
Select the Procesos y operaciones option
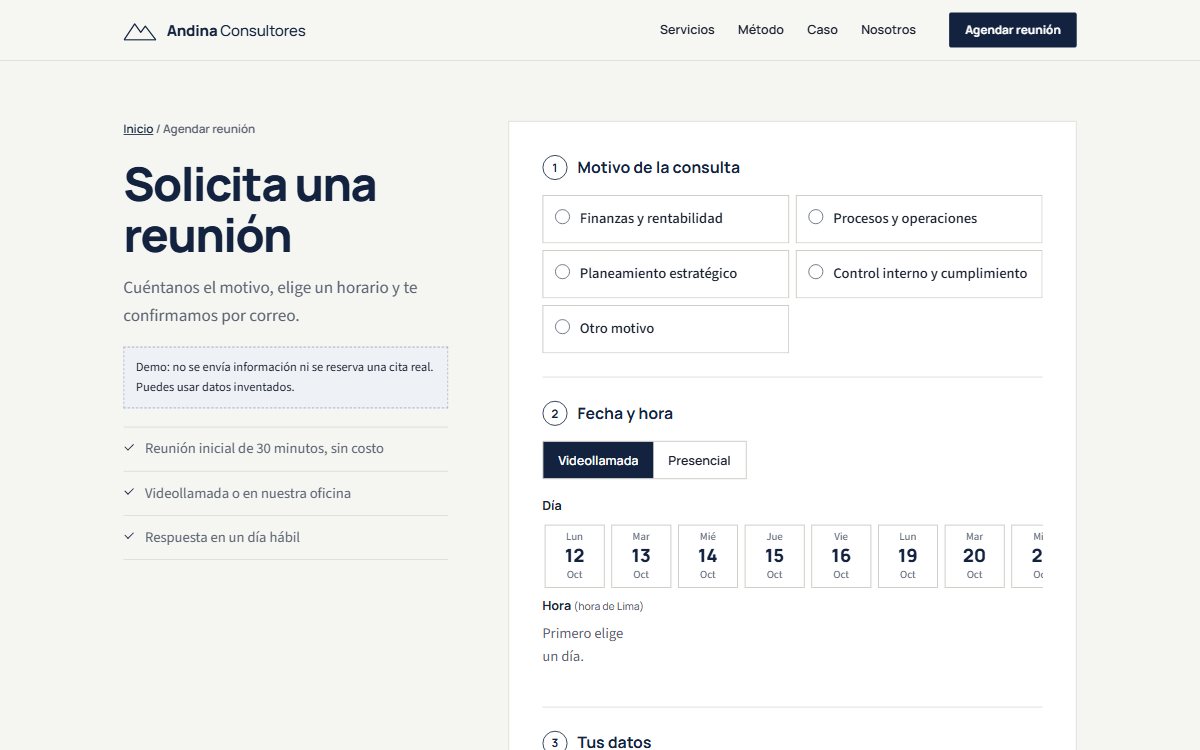point(918,218)
